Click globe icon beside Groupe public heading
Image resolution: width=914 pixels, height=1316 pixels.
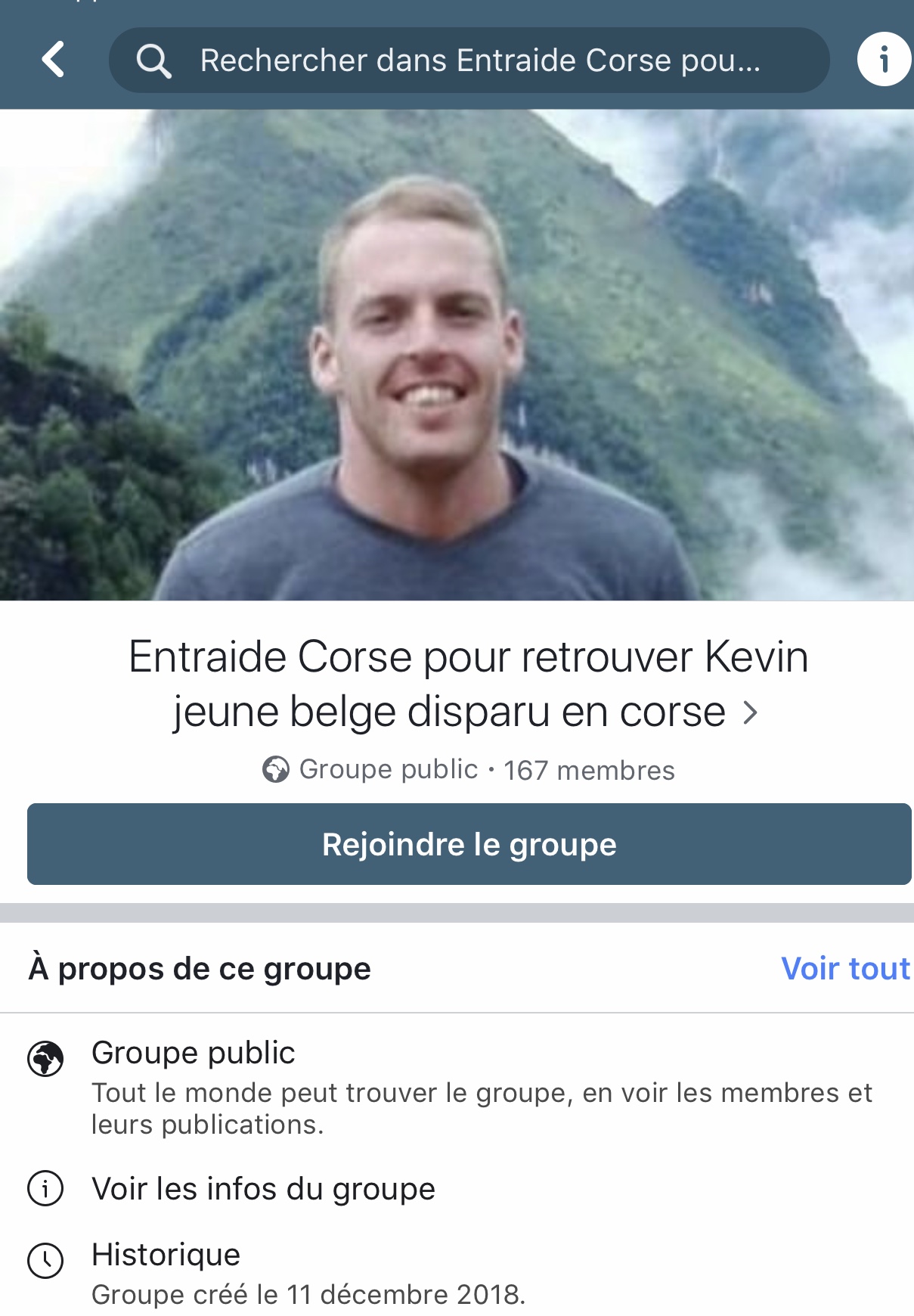[x=45, y=1058]
